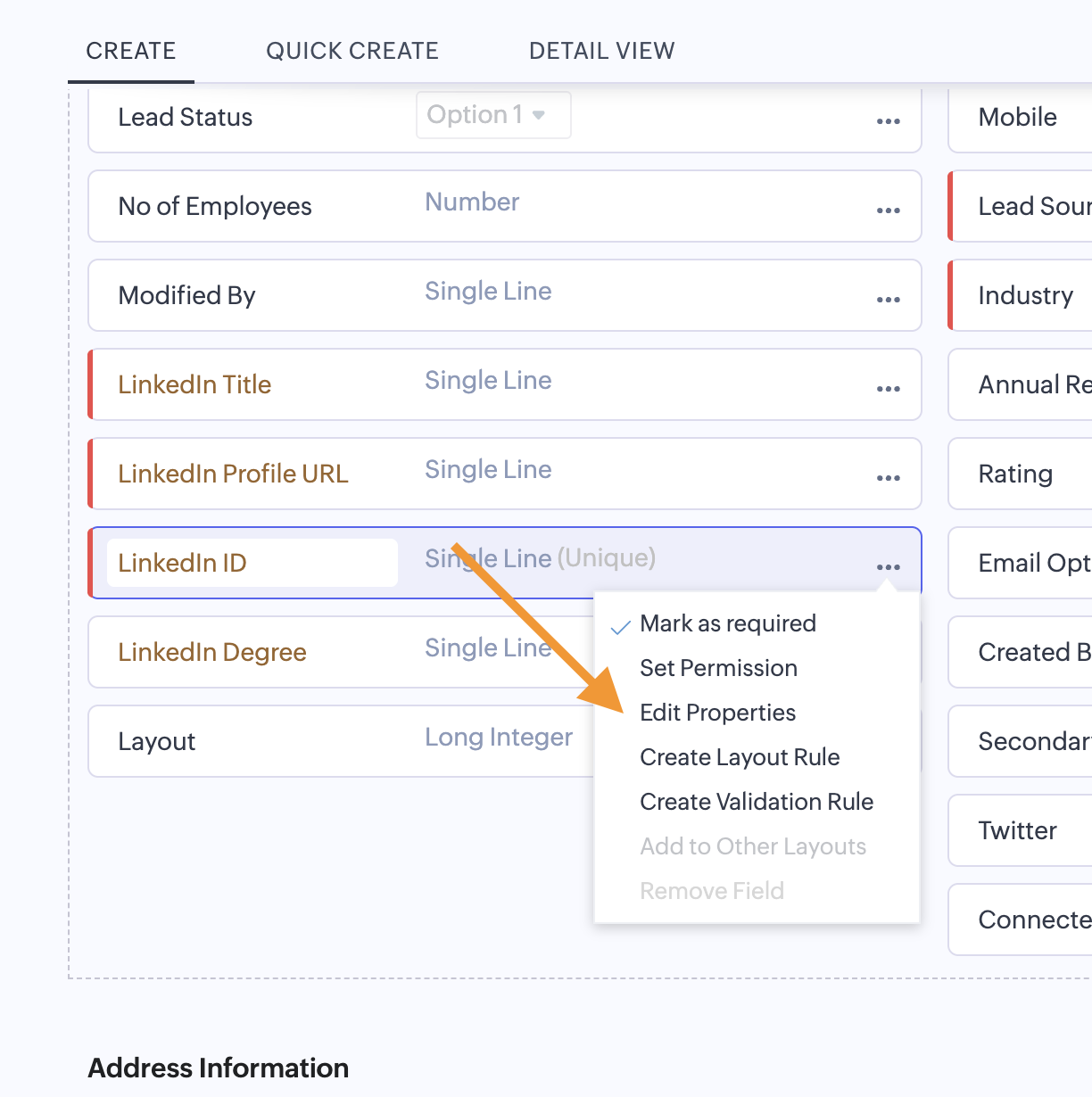
Task: Click the Long Integer type text
Action: (x=499, y=738)
